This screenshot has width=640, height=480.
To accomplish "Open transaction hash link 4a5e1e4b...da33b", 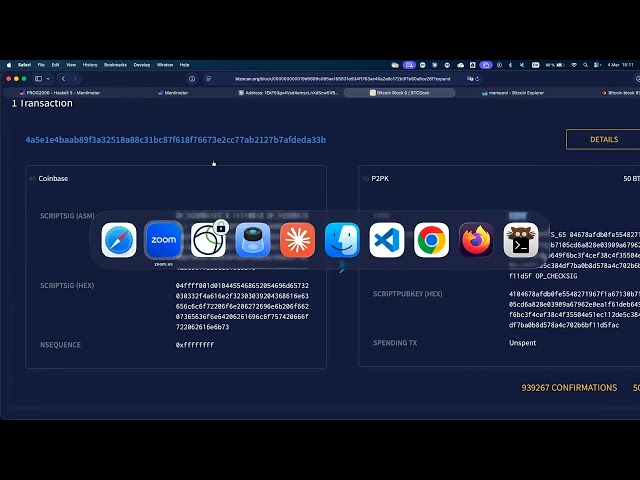I will (176, 140).
